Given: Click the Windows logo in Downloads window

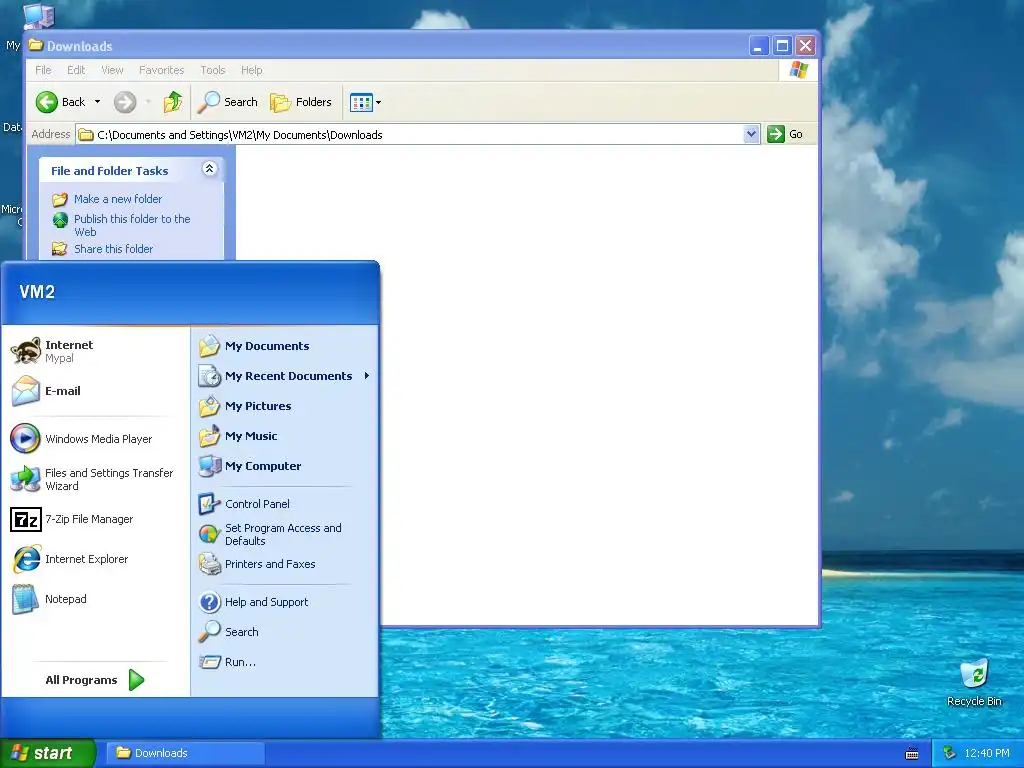Looking at the screenshot, I should coord(798,70).
